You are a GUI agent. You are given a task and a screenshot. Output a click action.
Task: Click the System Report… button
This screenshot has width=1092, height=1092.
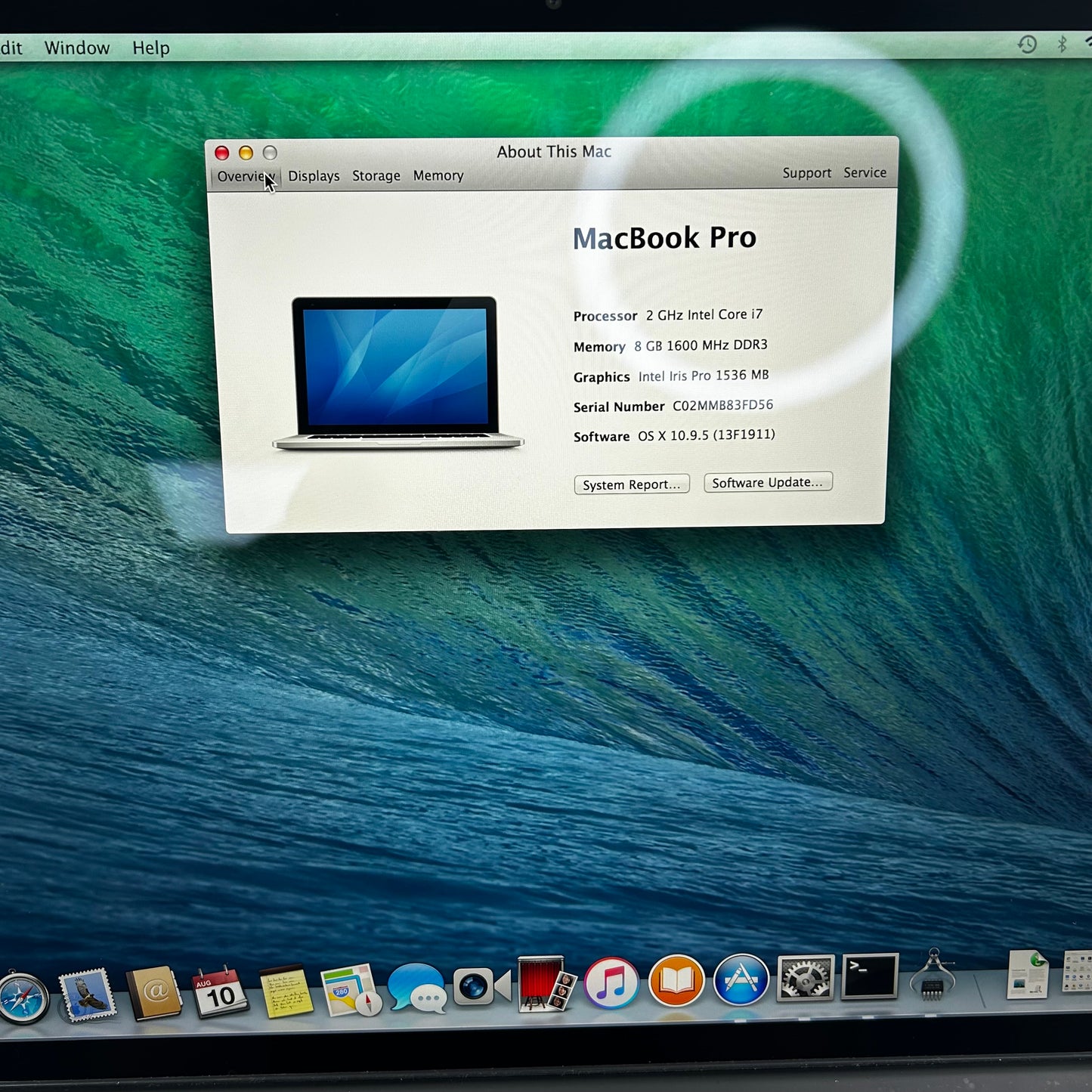(632, 484)
